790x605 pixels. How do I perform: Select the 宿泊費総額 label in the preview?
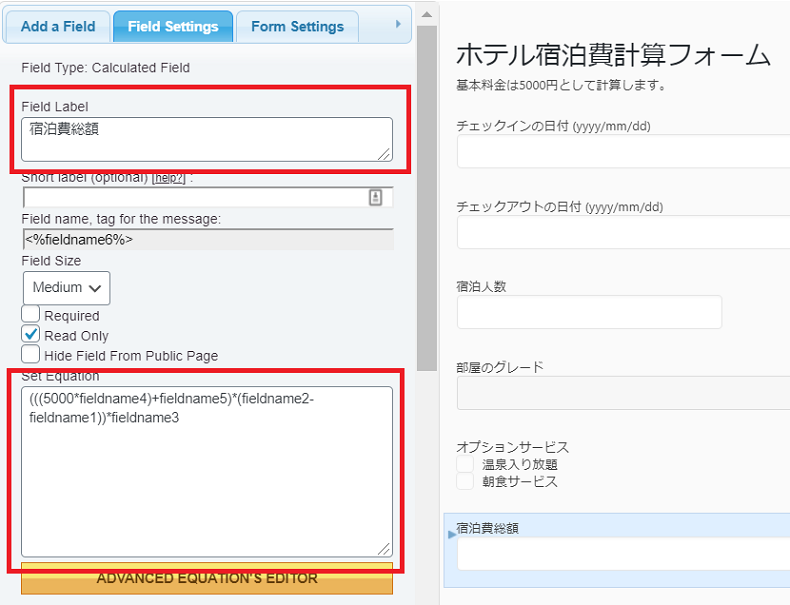tap(488, 528)
